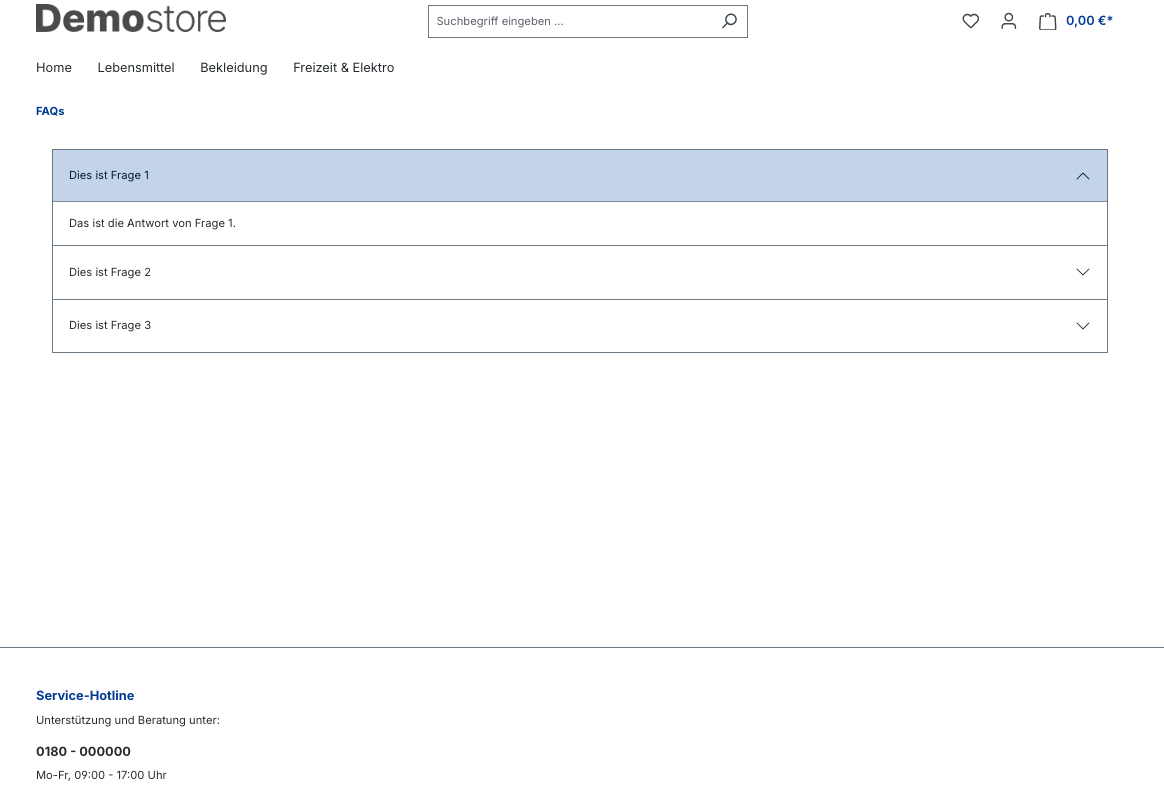Screen dimensions: 1164x800
Task: Open the Bekleidung category
Action: [234, 68]
